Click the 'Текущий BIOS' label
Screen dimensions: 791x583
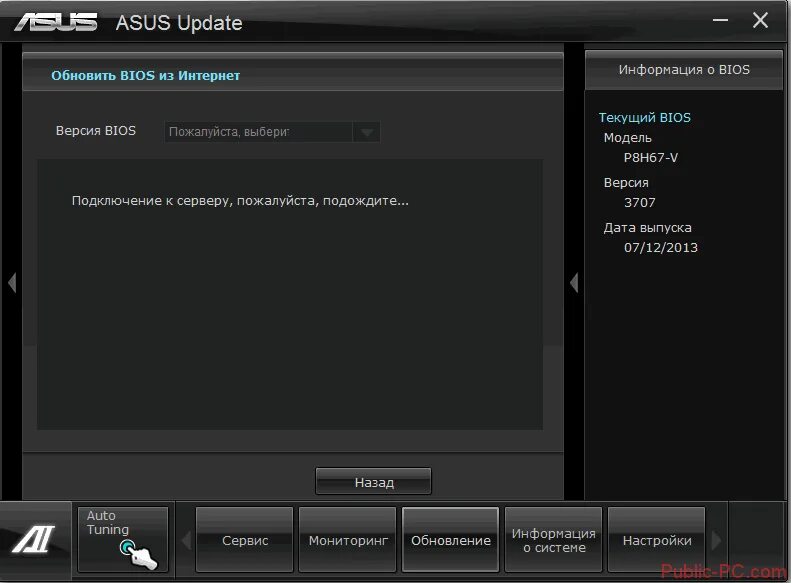coord(645,118)
